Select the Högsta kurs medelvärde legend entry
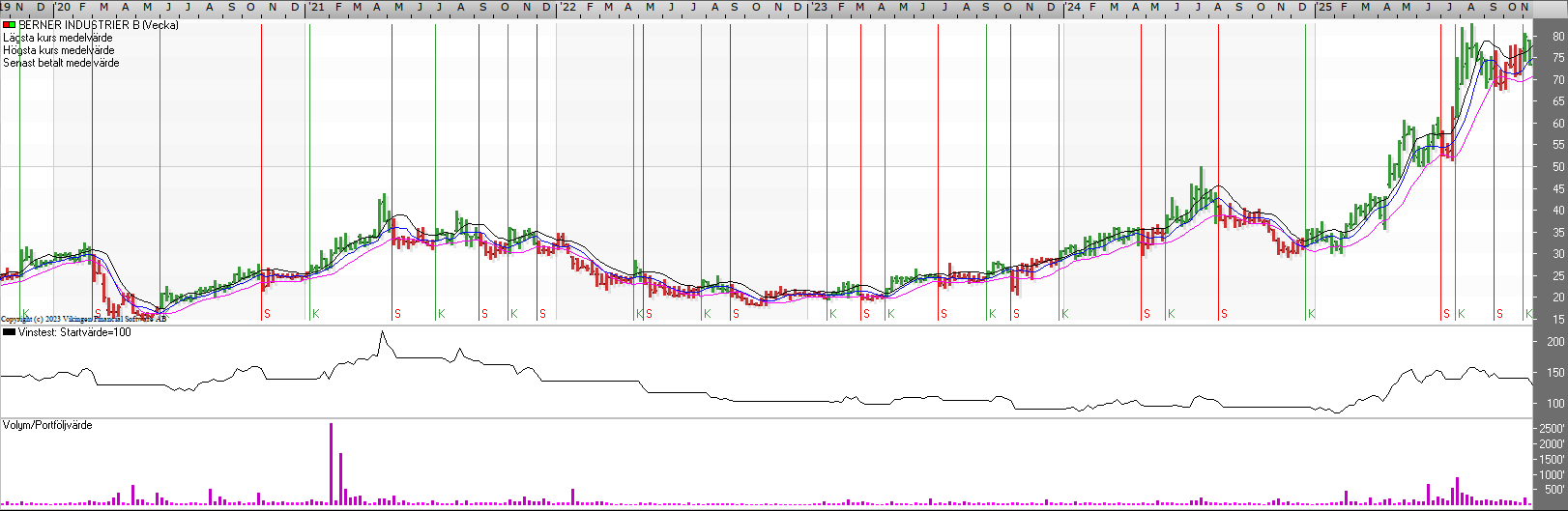The width and height of the screenshot is (1568, 511). point(58,50)
